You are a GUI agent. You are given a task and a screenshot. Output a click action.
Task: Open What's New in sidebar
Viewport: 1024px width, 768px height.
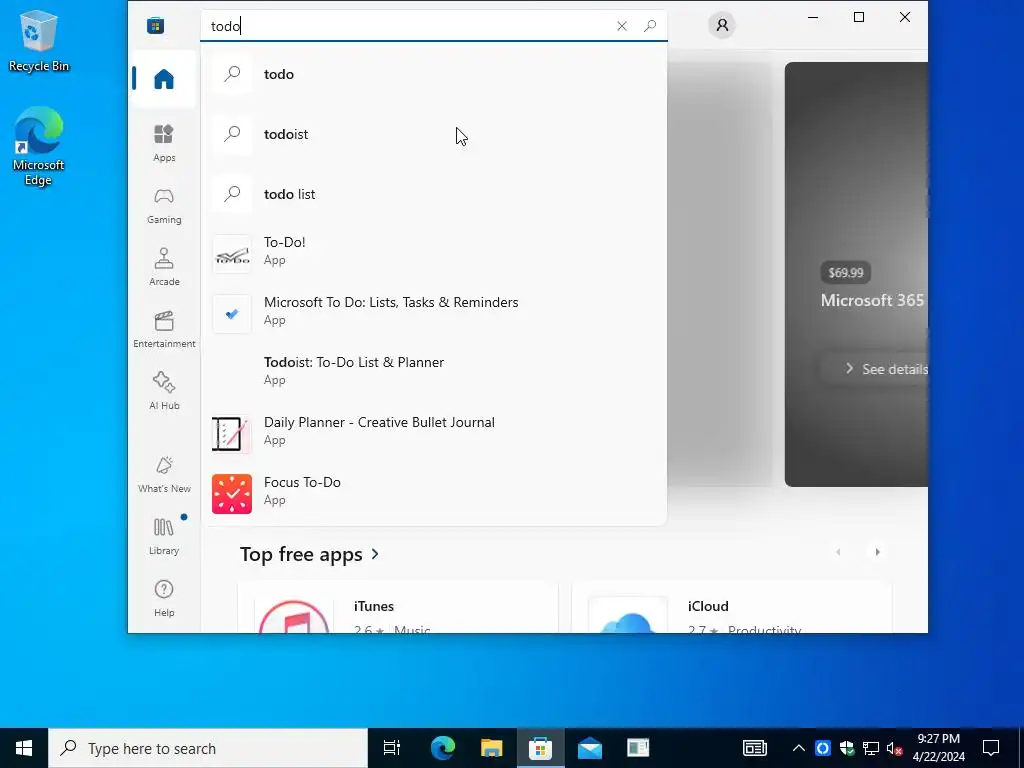click(x=164, y=474)
